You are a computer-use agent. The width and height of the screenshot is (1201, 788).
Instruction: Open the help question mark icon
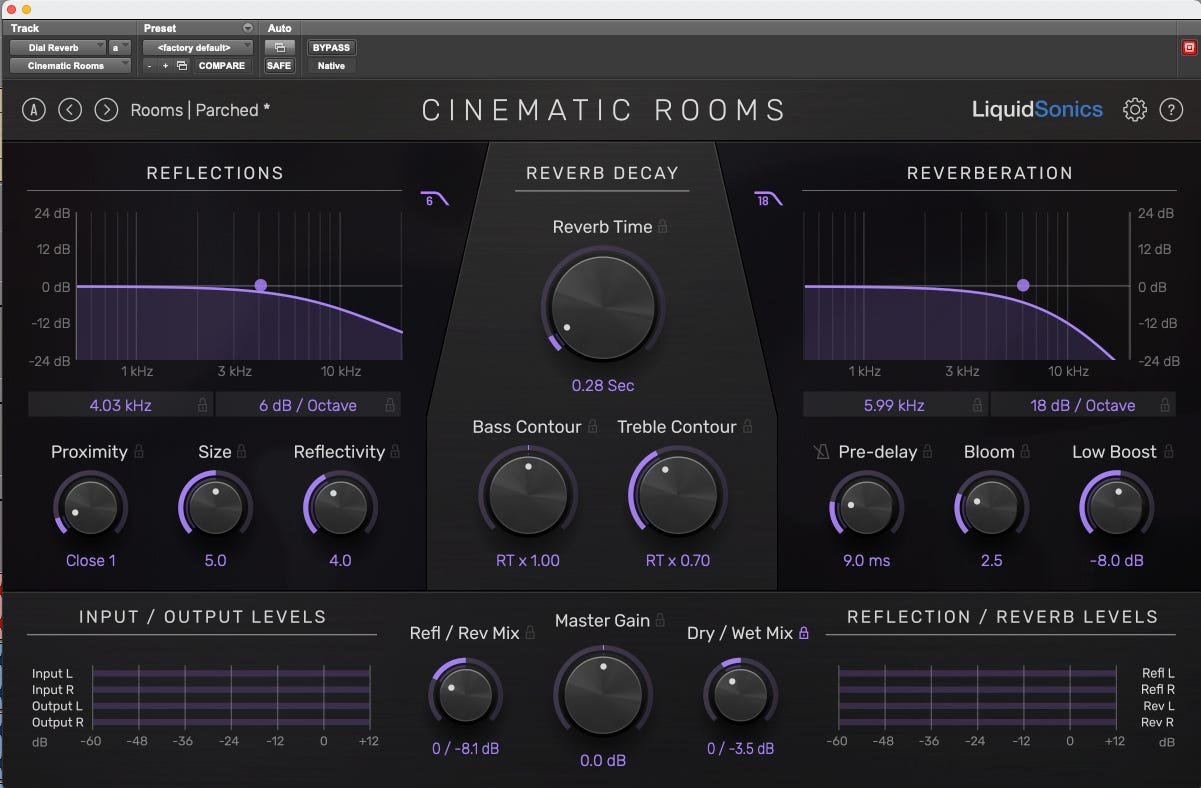pyautogui.click(x=1171, y=110)
